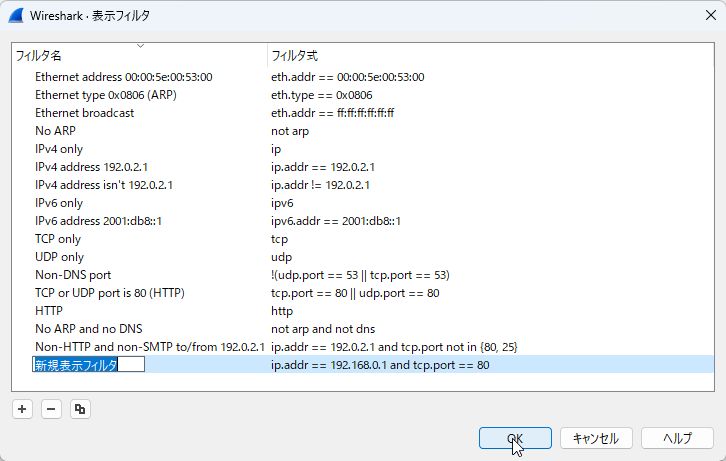726x461 pixels.
Task: Select 'TCP or UDP port is 80 (HTTP)'
Action: point(110,293)
